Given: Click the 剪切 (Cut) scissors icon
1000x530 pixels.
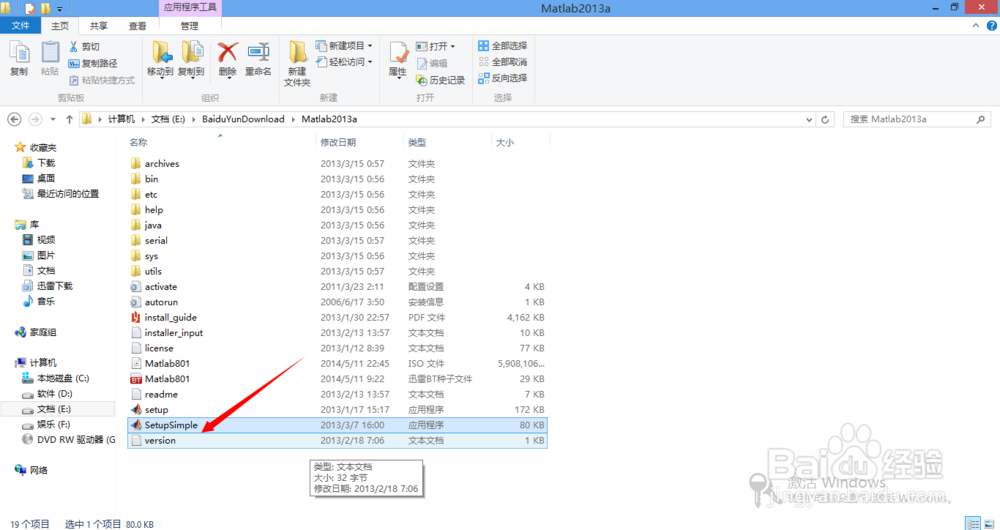Looking at the screenshot, I should coord(74,47).
